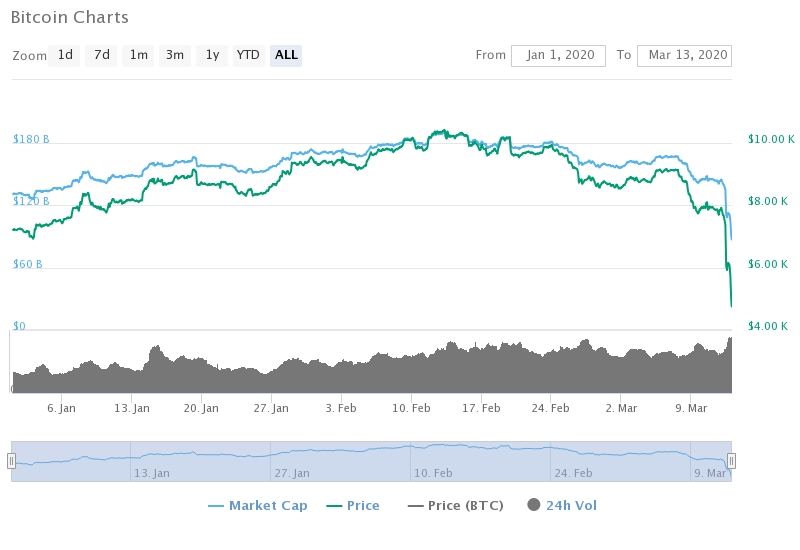Viewport: 800px width, 550px height.
Task: Choose the 1y zoom option
Action: 212,55
